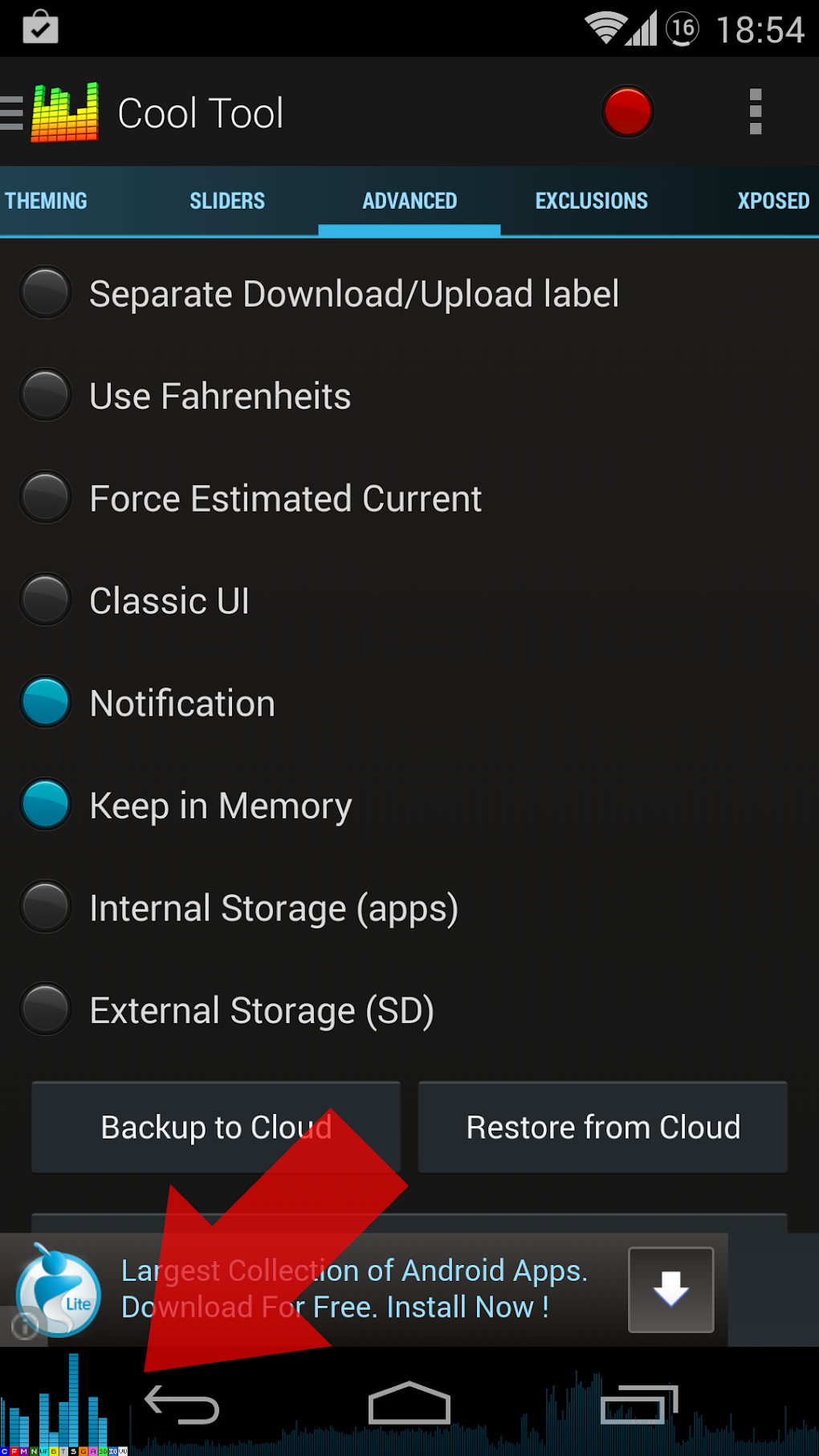Open the Largest Collection of Android Apps ad
Screen dimensions: 819x1456
tap(355, 1289)
